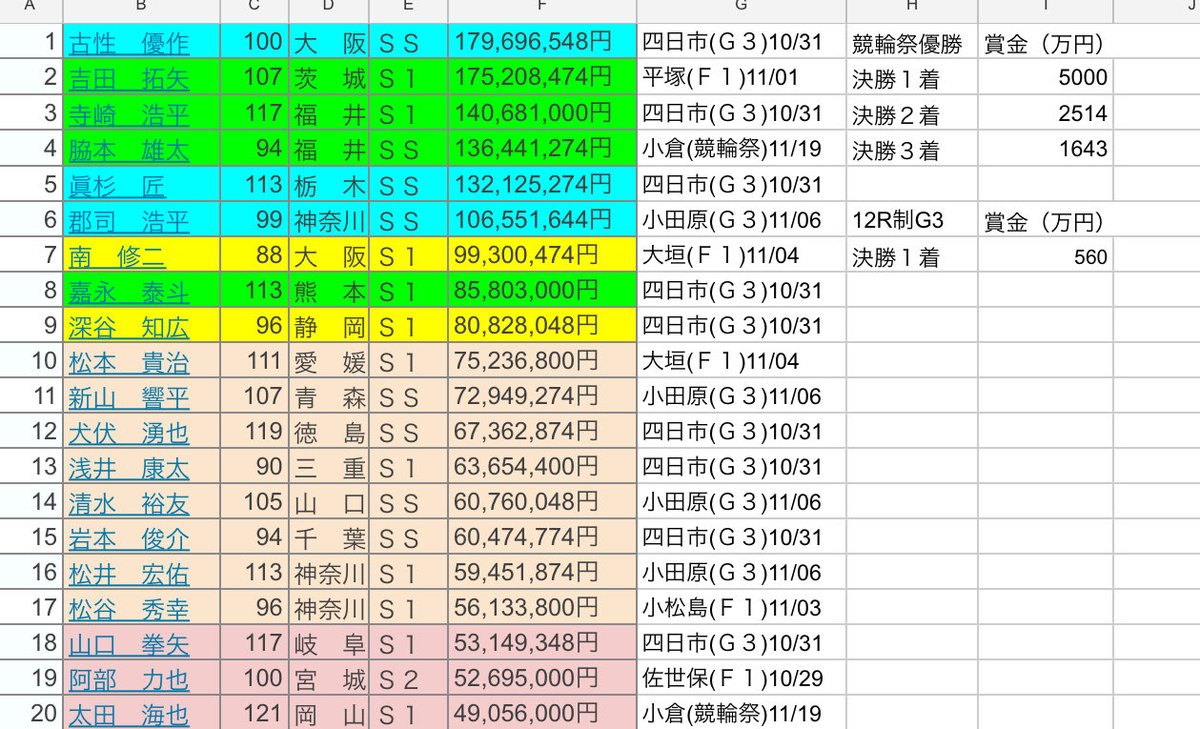This screenshot has height=729, width=1200.
Task: Select cell 熊 本 in row 8
Action: [328, 291]
